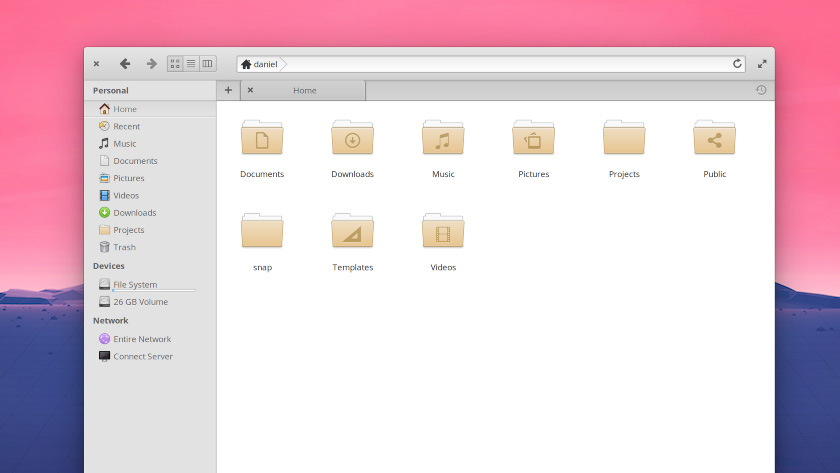This screenshot has height=473, width=840.
Task: Open the Music folder icon
Action: pos(443,139)
